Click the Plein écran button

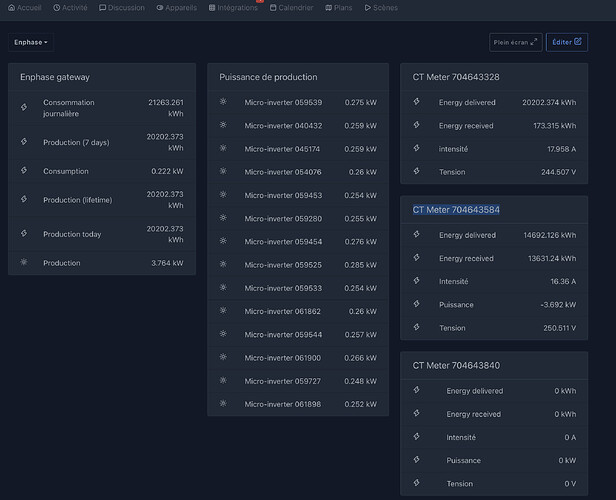[515, 42]
